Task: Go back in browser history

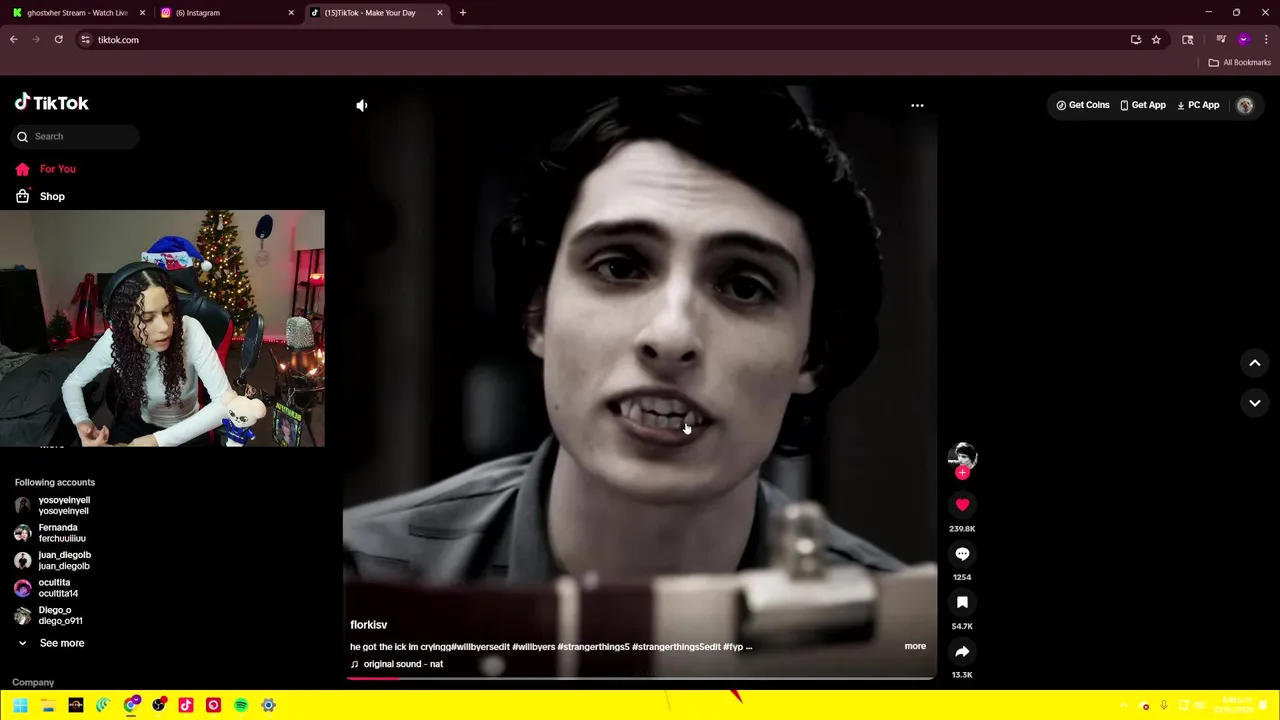Action: (14, 40)
